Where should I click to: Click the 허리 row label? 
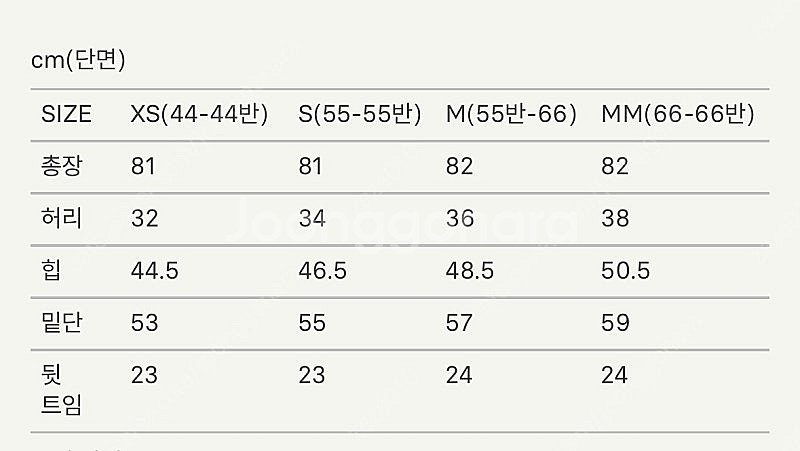pyautogui.click(x=62, y=218)
